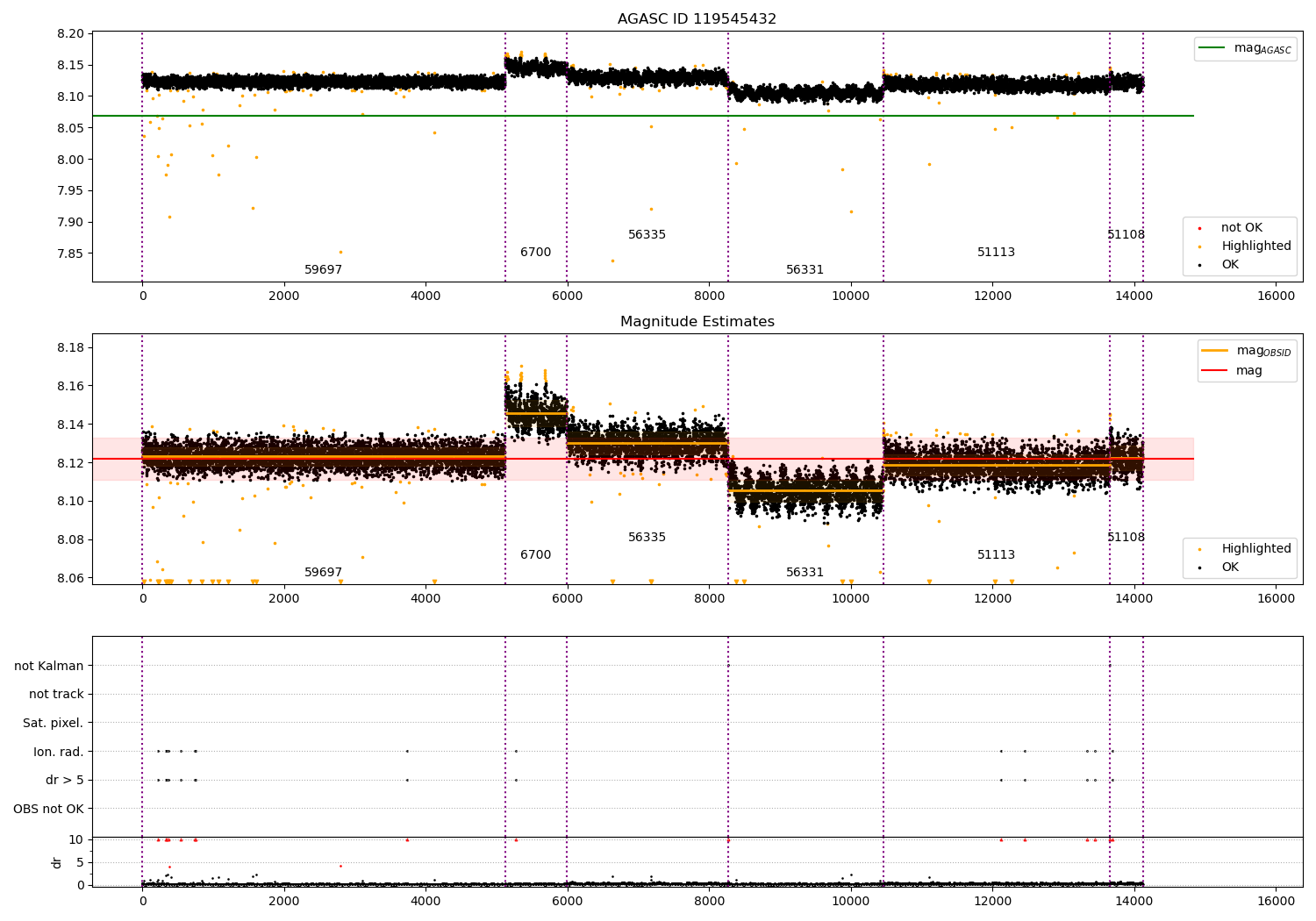Click the 8.18 y-axis tick label
Screen dimensions: 1316x921
(x=71, y=348)
